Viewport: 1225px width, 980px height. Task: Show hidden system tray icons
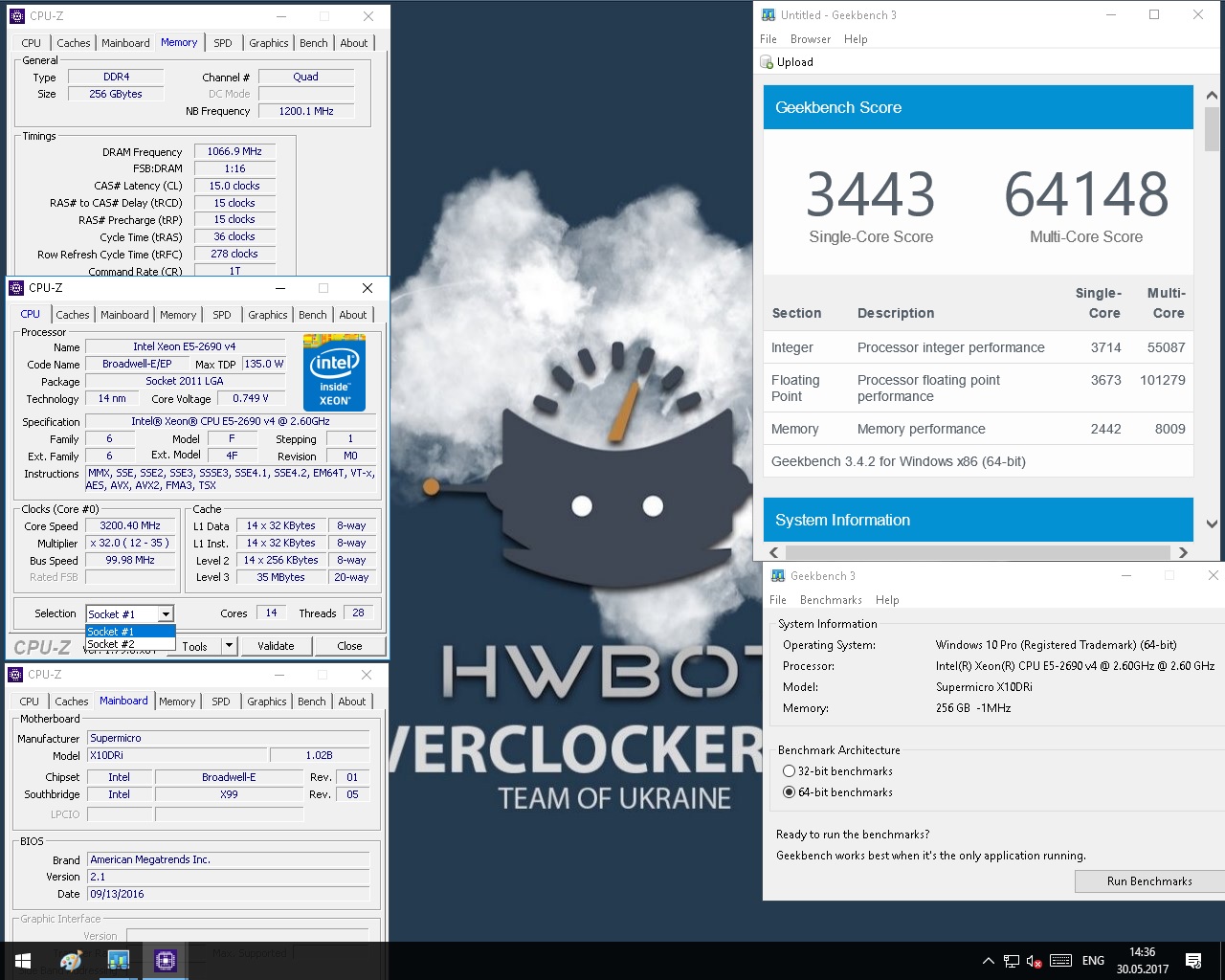pyautogui.click(x=988, y=961)
